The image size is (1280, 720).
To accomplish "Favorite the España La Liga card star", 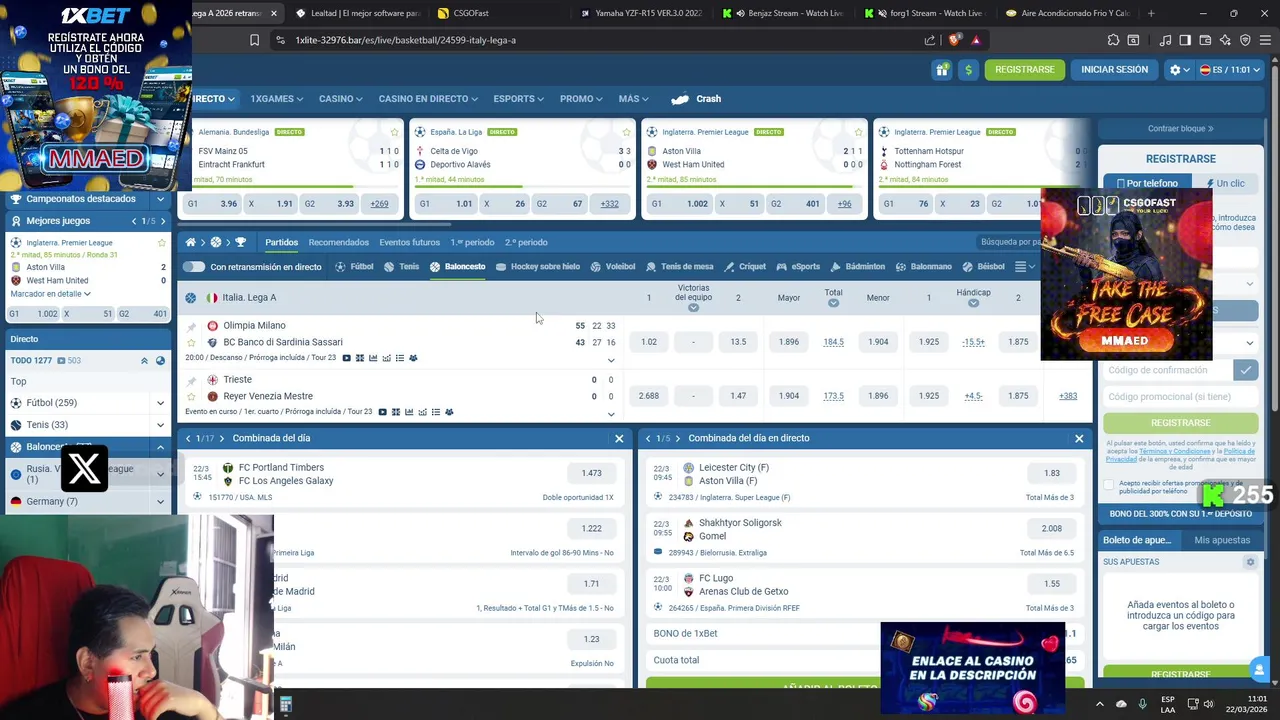I will 626,132.
